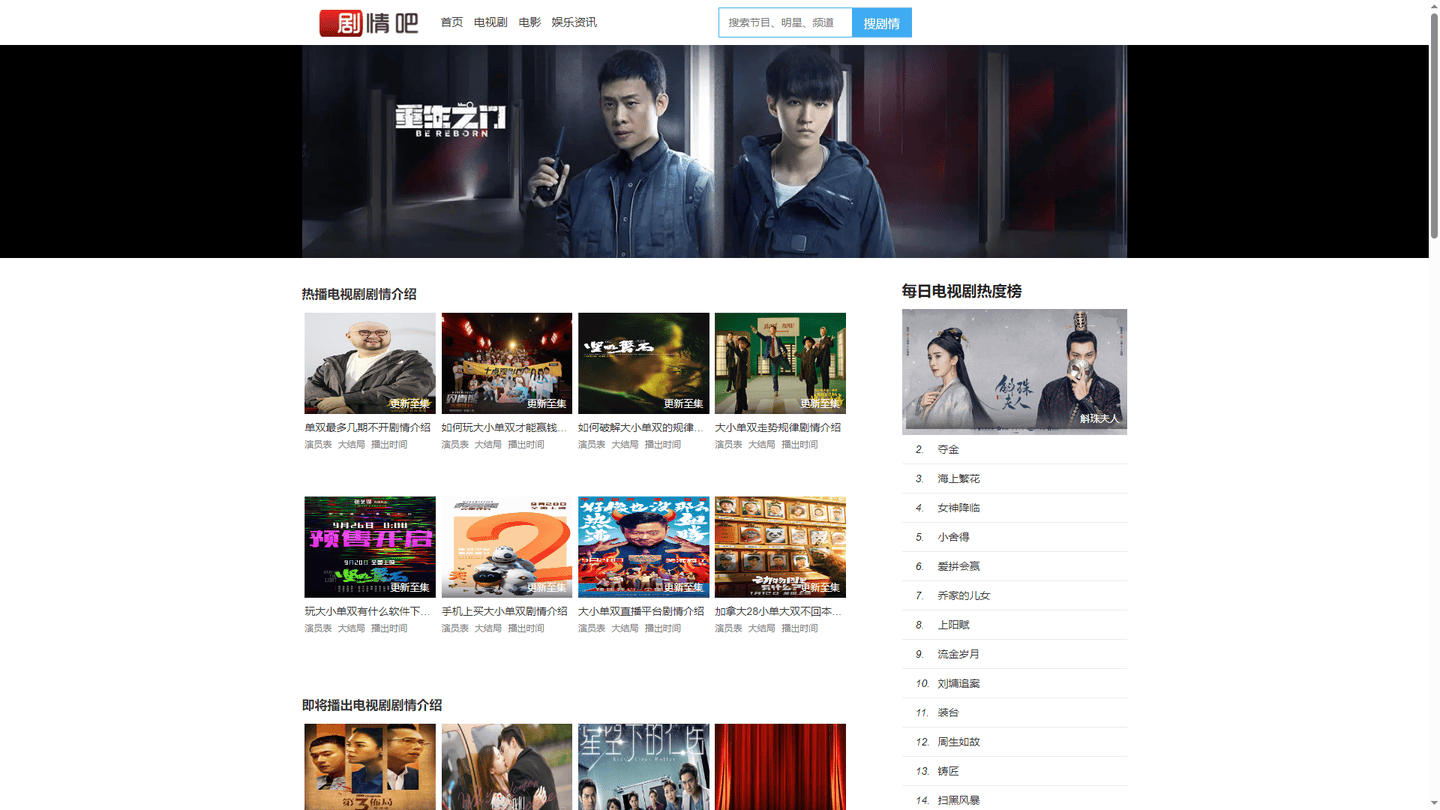Open the kissing couple poster thumbnail
This screenshot has height=810, width=1440.
(507, 767)
